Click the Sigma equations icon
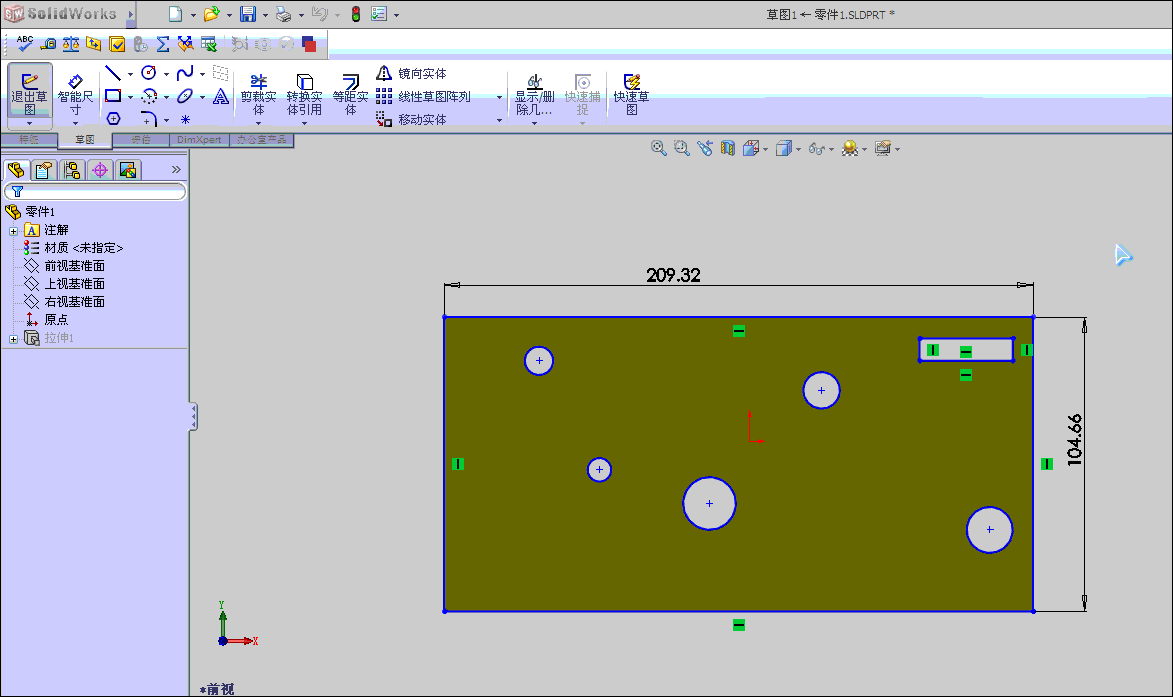 [x=163, y=44]
